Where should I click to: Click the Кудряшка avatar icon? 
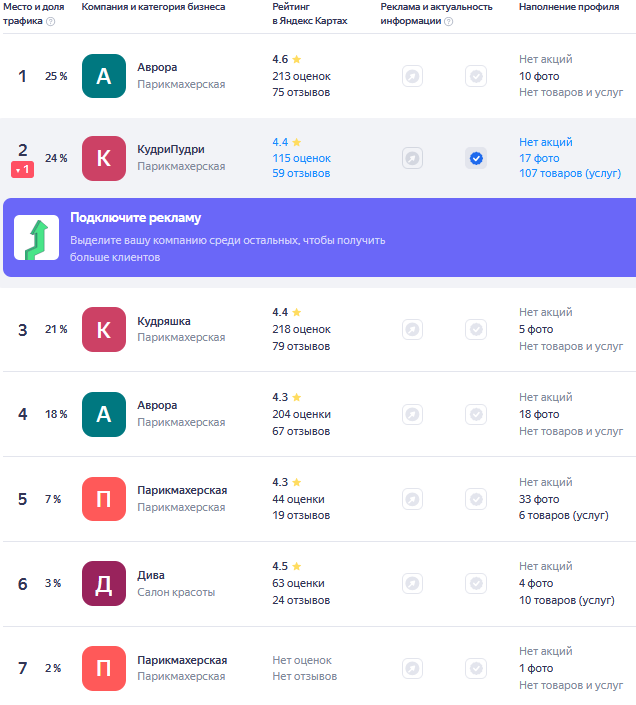coord(104,330)
